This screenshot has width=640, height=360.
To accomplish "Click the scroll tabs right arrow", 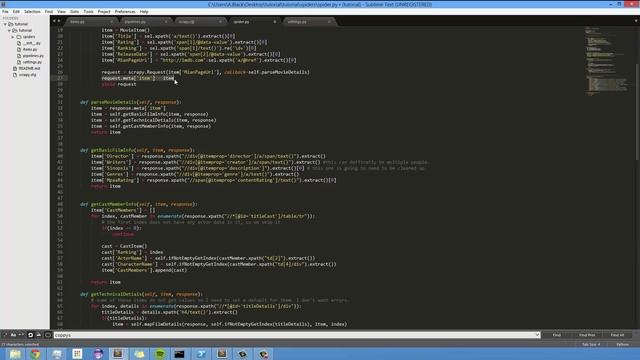I will tap(59, 21).
